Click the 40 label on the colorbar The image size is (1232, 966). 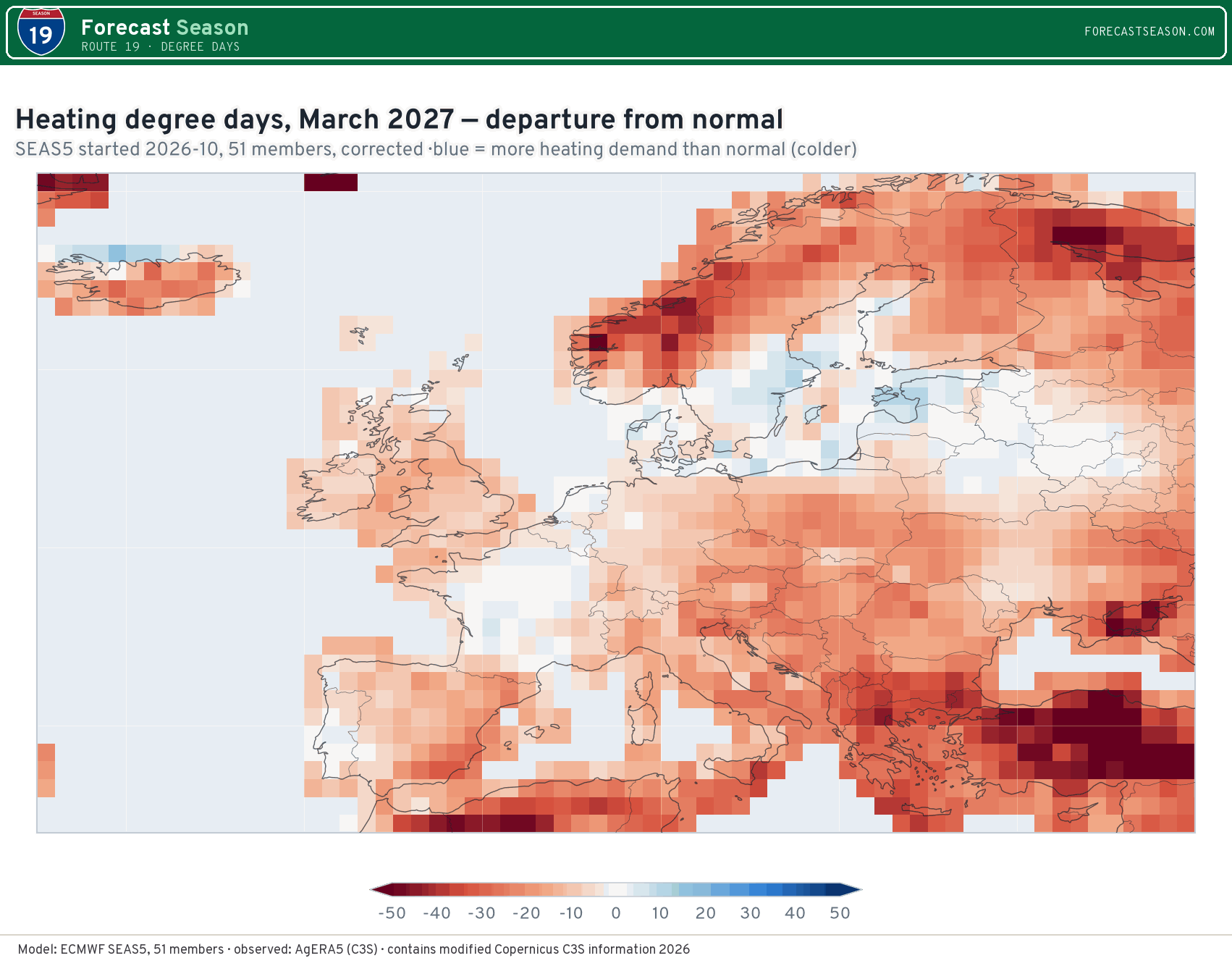coord(796,913)
